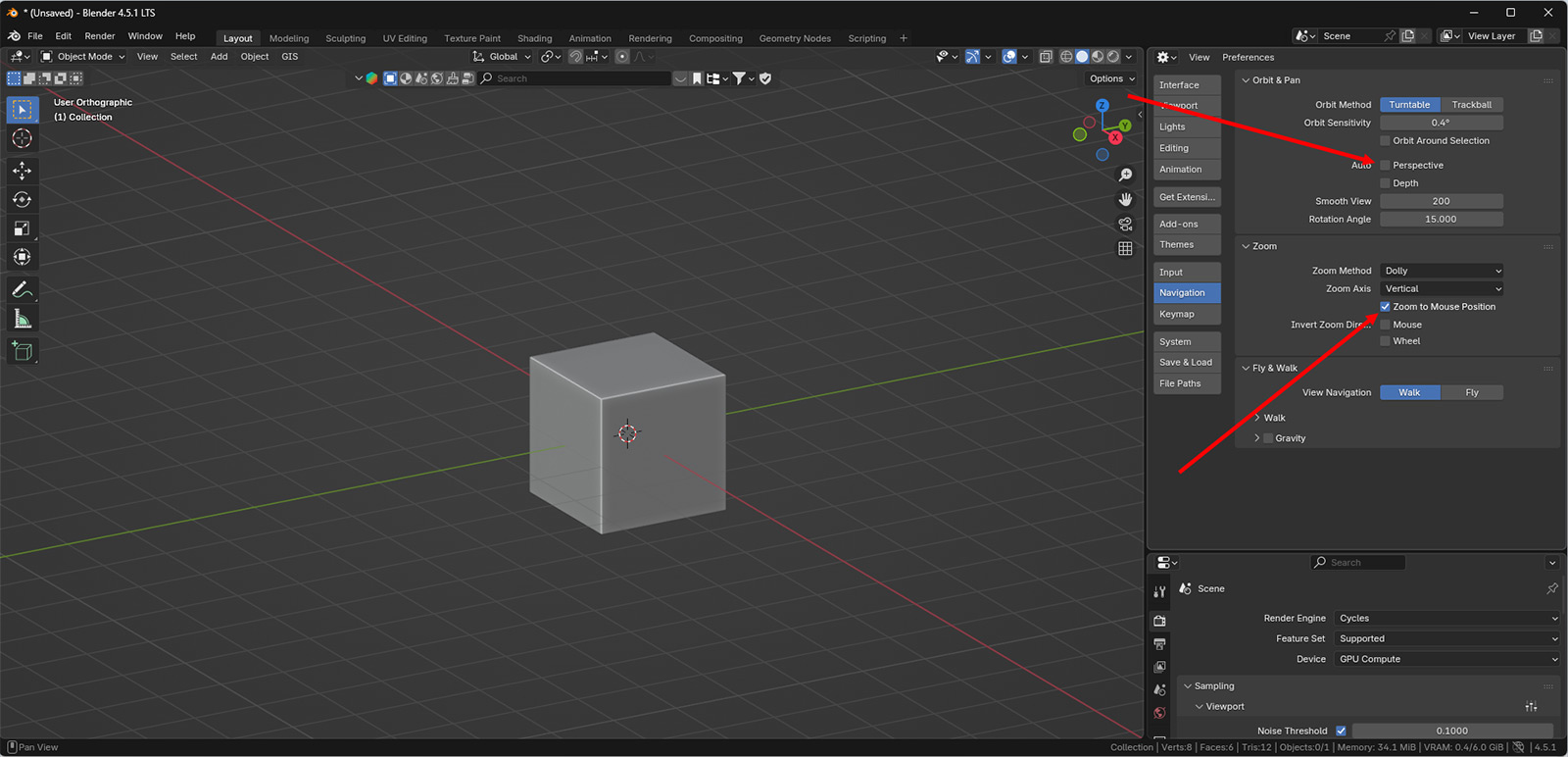The height and width of the screenshot is (757, 1568).
Task: Select the Move tool in toolbar
Action: pos(22,171)
